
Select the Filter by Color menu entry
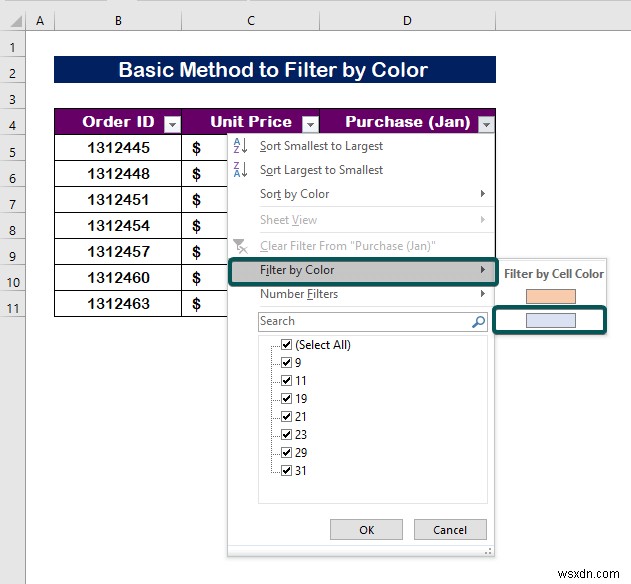point(362,270)
